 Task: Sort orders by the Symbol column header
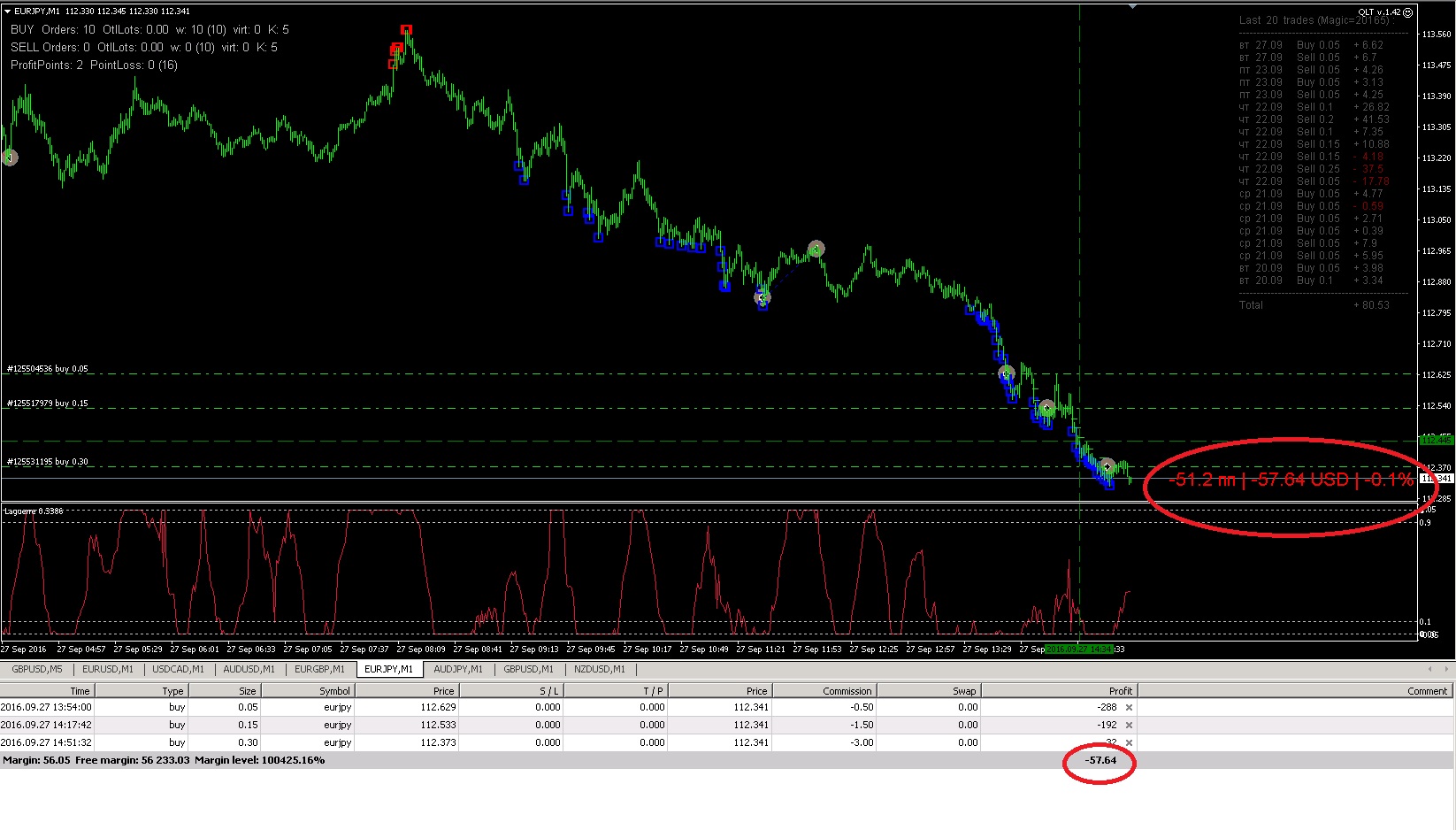pyautogui.click(x=307, y=691)
